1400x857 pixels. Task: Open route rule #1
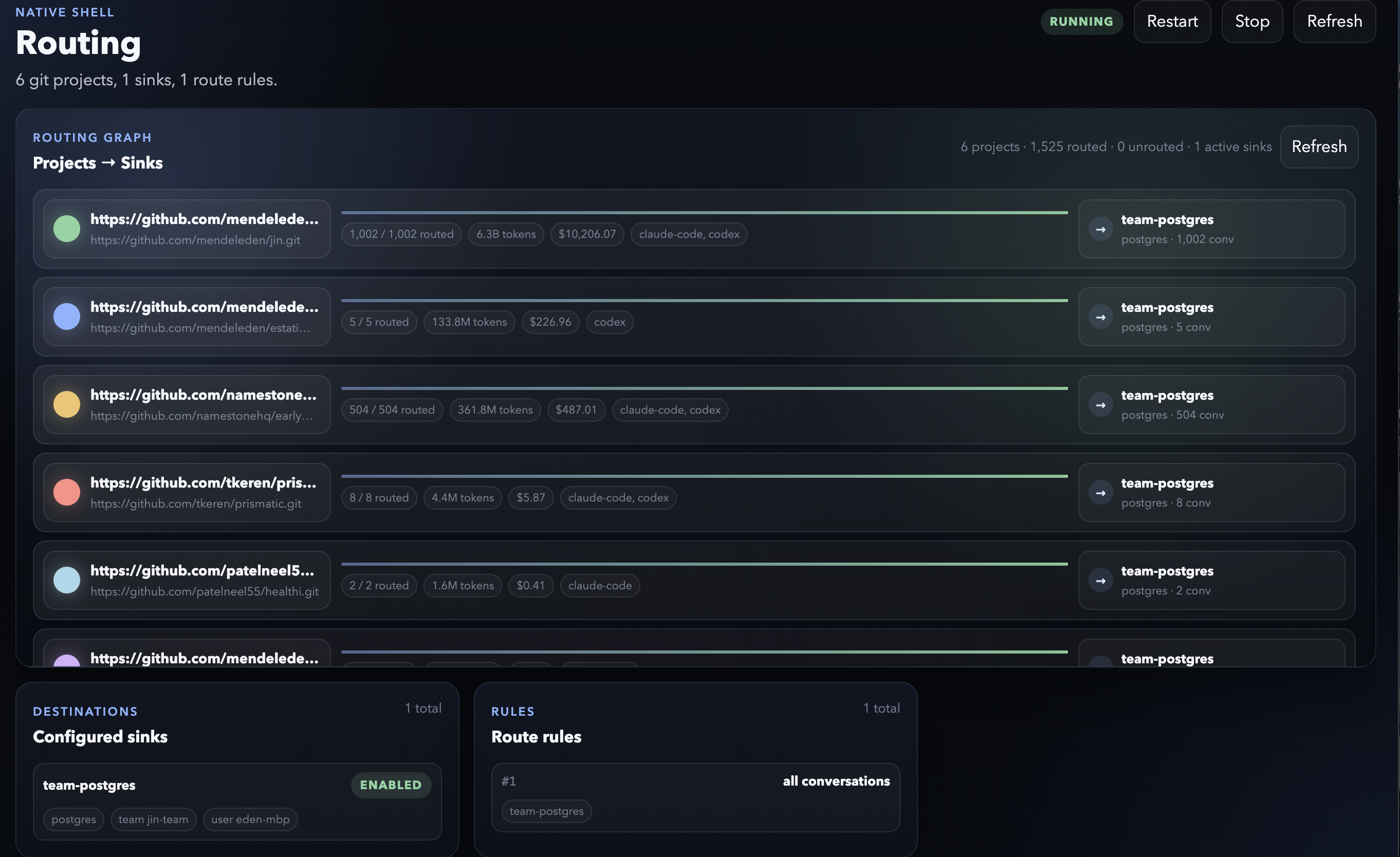[695, 798]
